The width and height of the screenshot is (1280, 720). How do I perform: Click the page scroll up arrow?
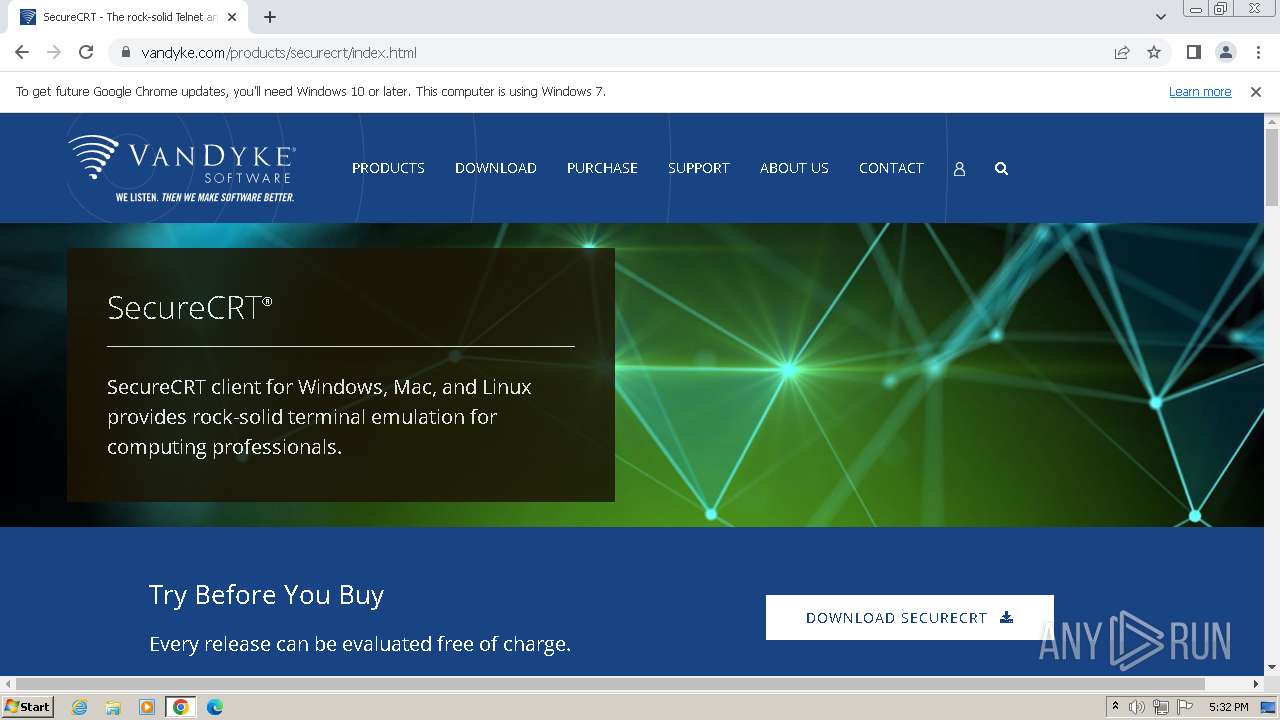coord(1272,121)
